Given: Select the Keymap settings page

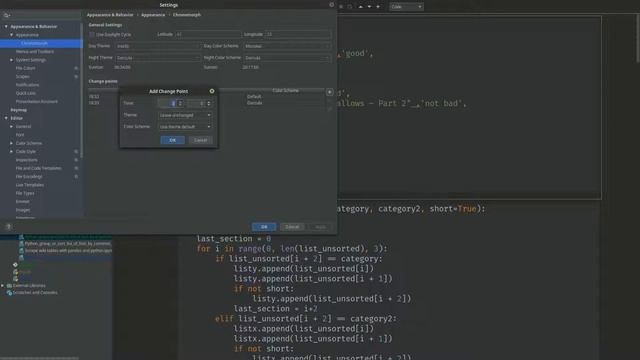Looking at the screenshot, I should 18,110.
